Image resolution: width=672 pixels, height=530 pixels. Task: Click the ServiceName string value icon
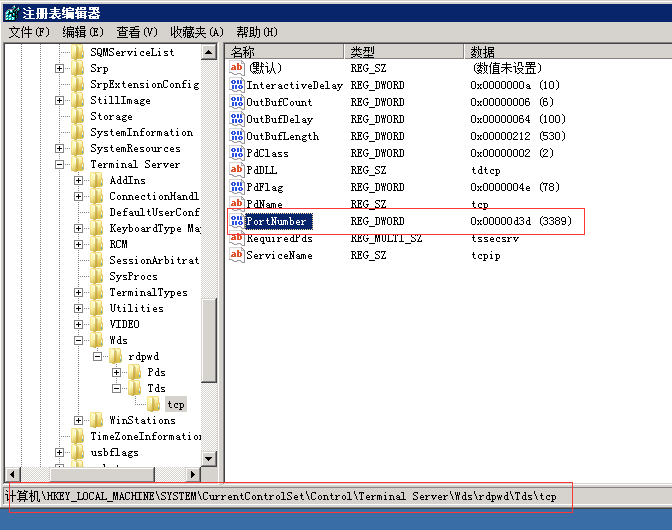click(x=237, y=255)
